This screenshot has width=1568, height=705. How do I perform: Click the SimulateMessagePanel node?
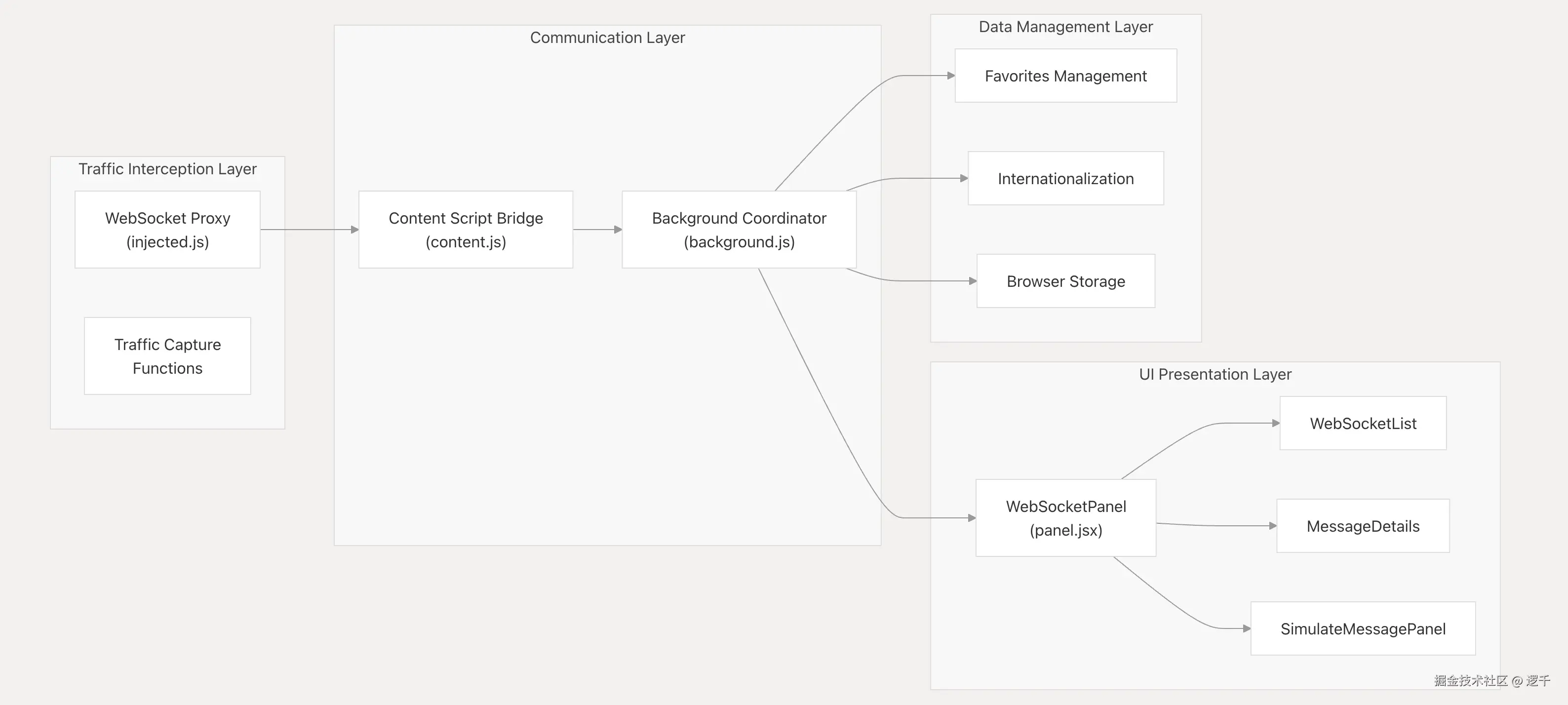(x=1363, y=629)
